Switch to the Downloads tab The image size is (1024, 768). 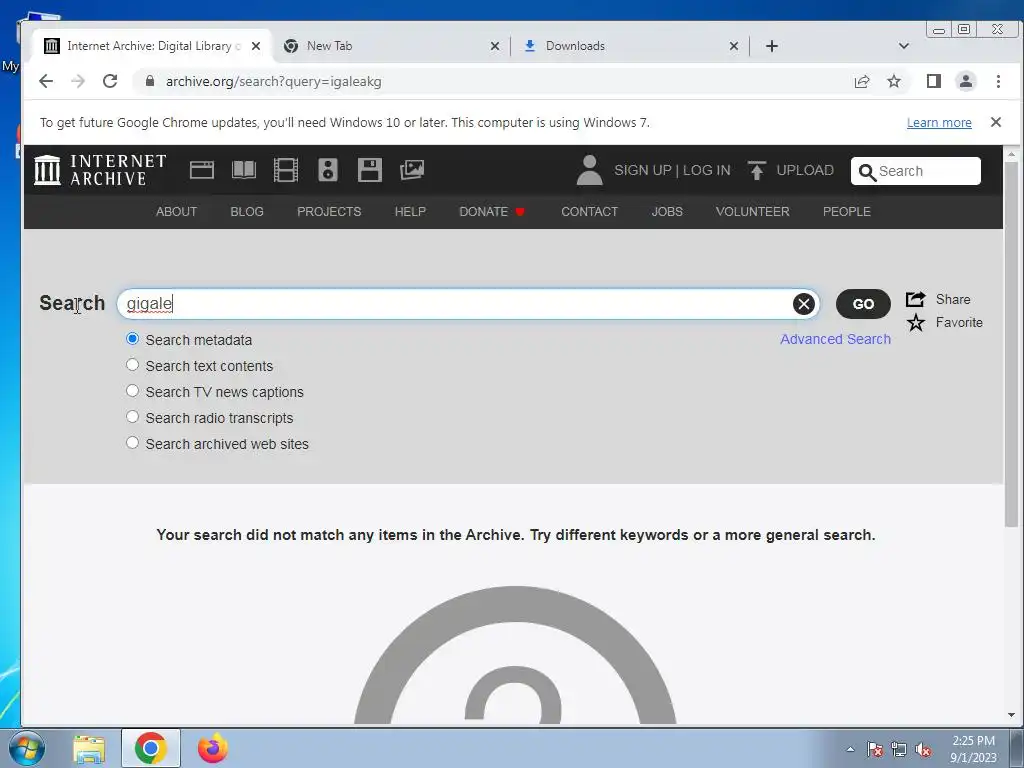point(631,46)
